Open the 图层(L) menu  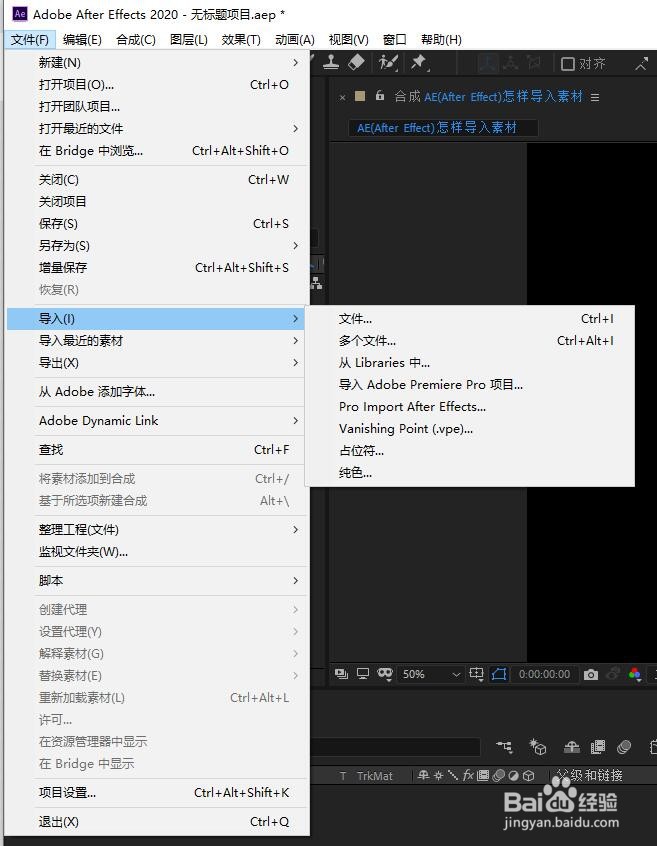click(x=189, y=39)
